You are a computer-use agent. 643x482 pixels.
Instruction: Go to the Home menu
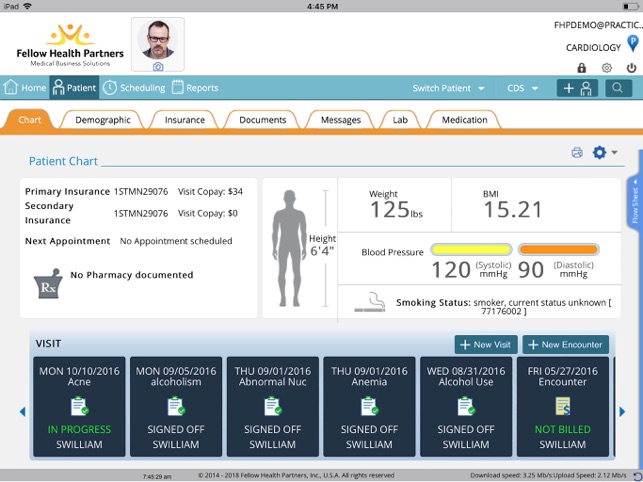point(25,87)
